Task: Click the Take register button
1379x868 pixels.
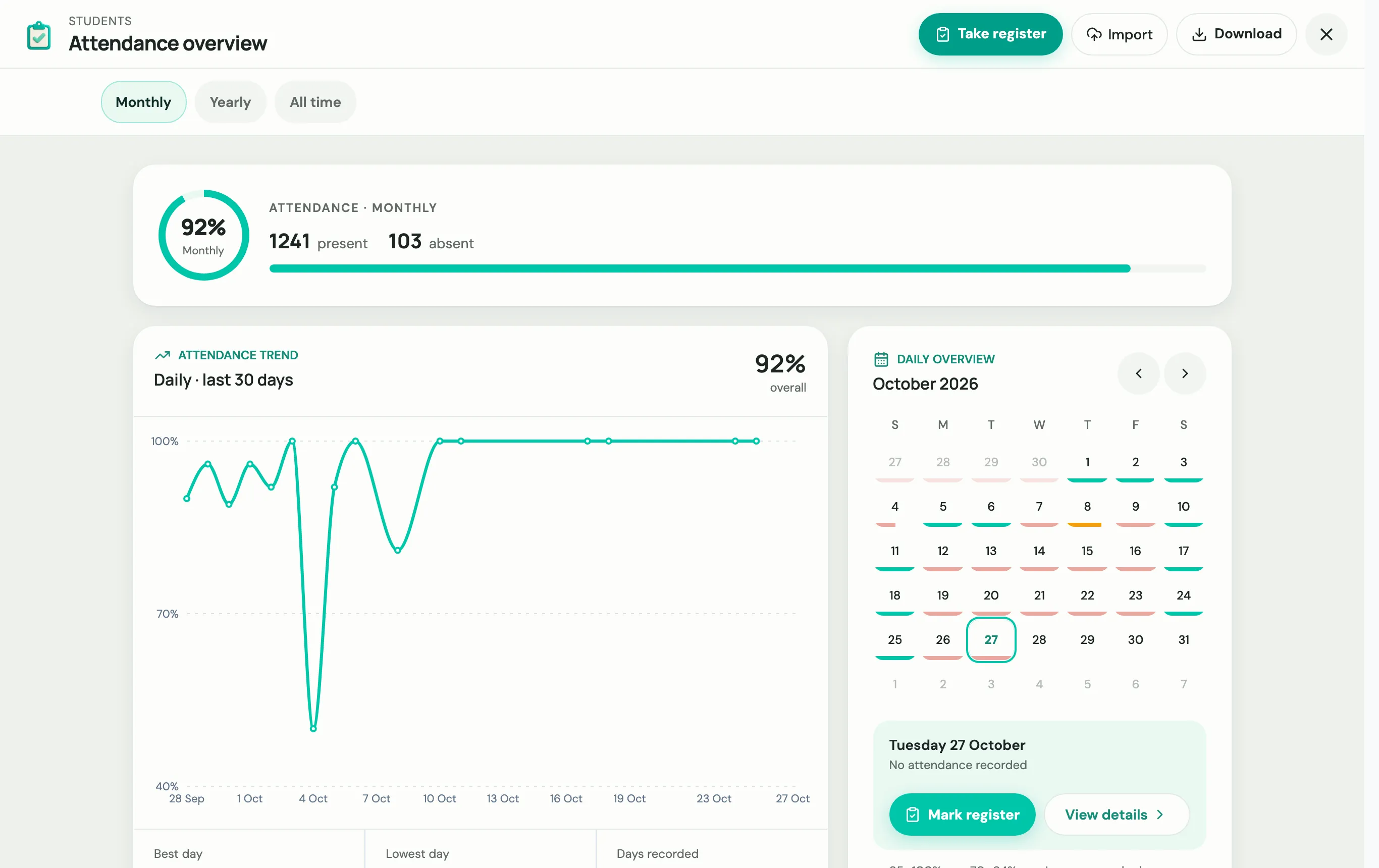Action: pyautogui.click(x=990, y=34)
